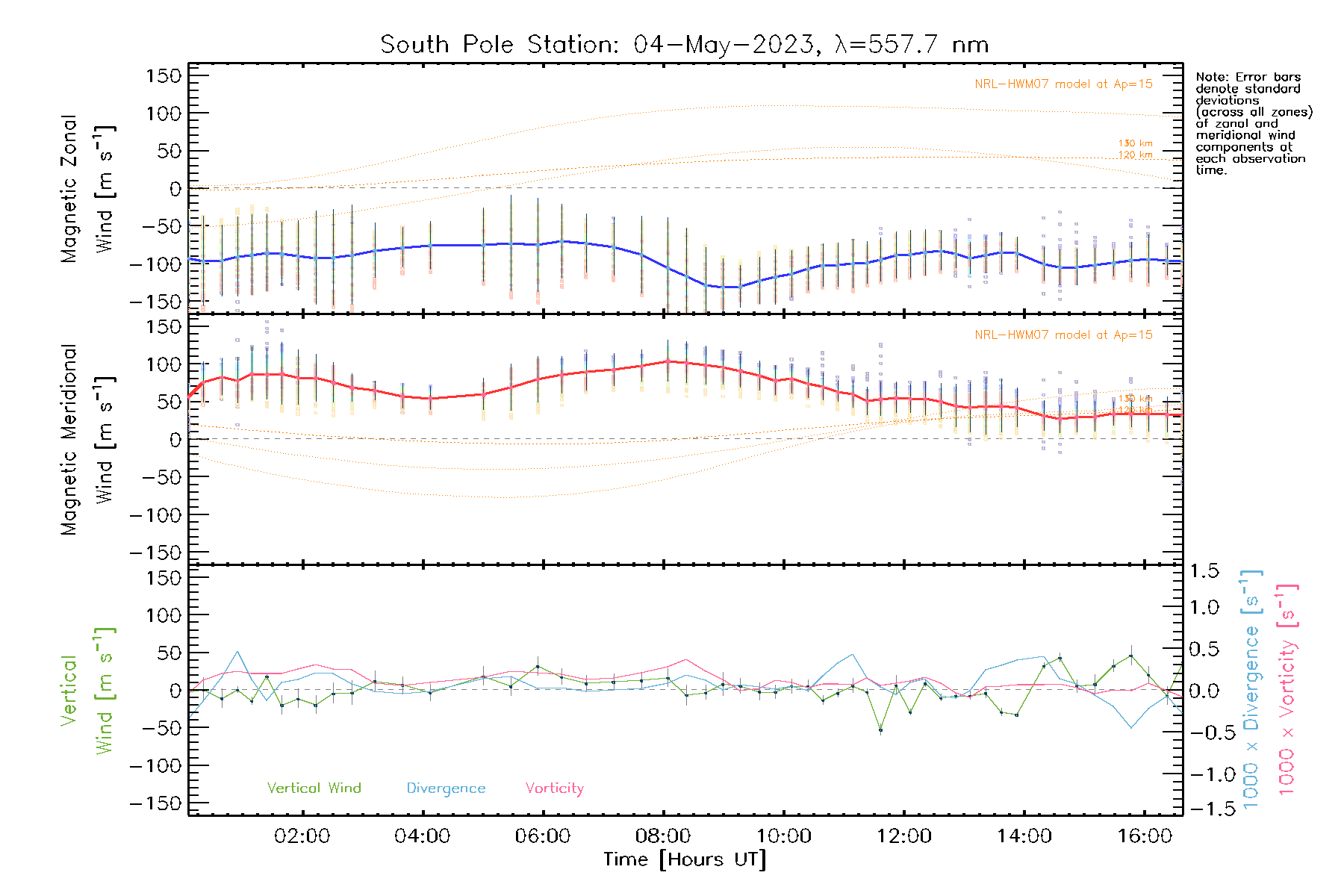Click NRL-HWM07 model label in meridional panel
The image size is (1344, 896).
point(1063,335)
